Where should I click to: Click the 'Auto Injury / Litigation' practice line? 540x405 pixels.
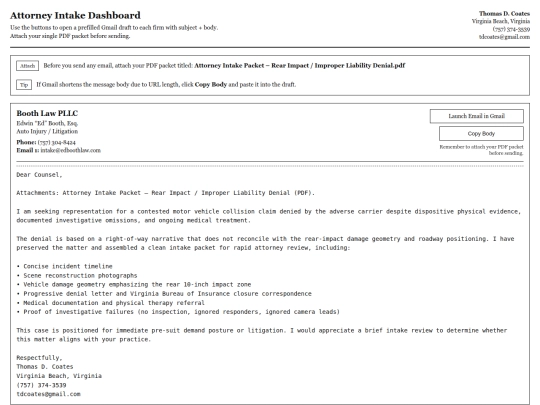[x=47, y=131]
